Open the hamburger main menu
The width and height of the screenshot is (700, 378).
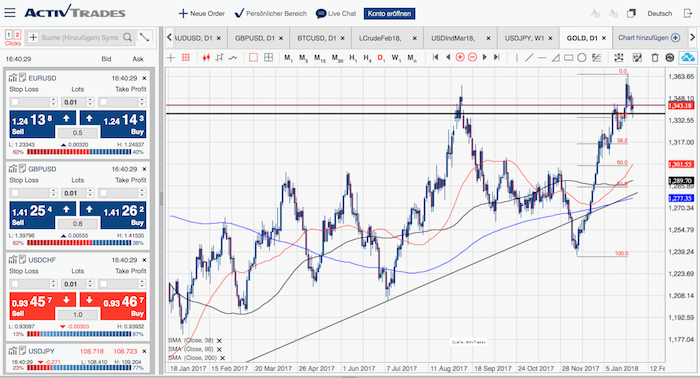point(10,12)
